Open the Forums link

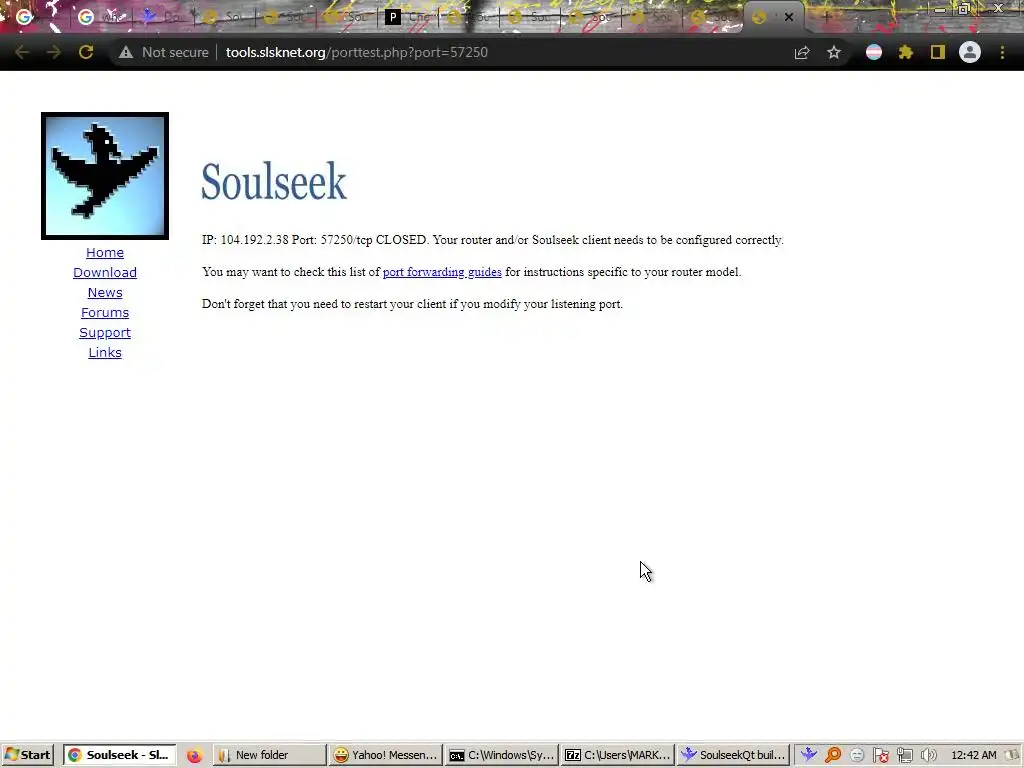(105, 312)
